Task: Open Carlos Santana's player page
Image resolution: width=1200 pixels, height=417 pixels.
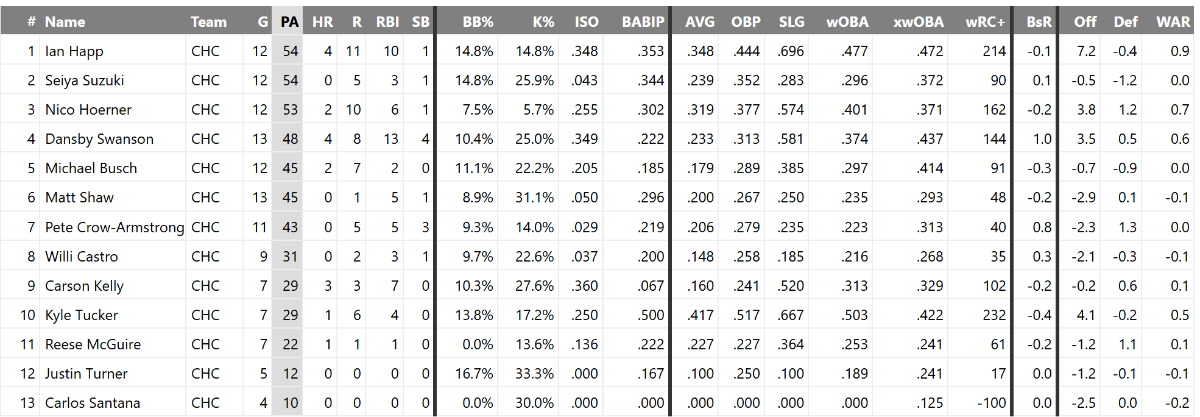Action: click(x=92, y=403)
